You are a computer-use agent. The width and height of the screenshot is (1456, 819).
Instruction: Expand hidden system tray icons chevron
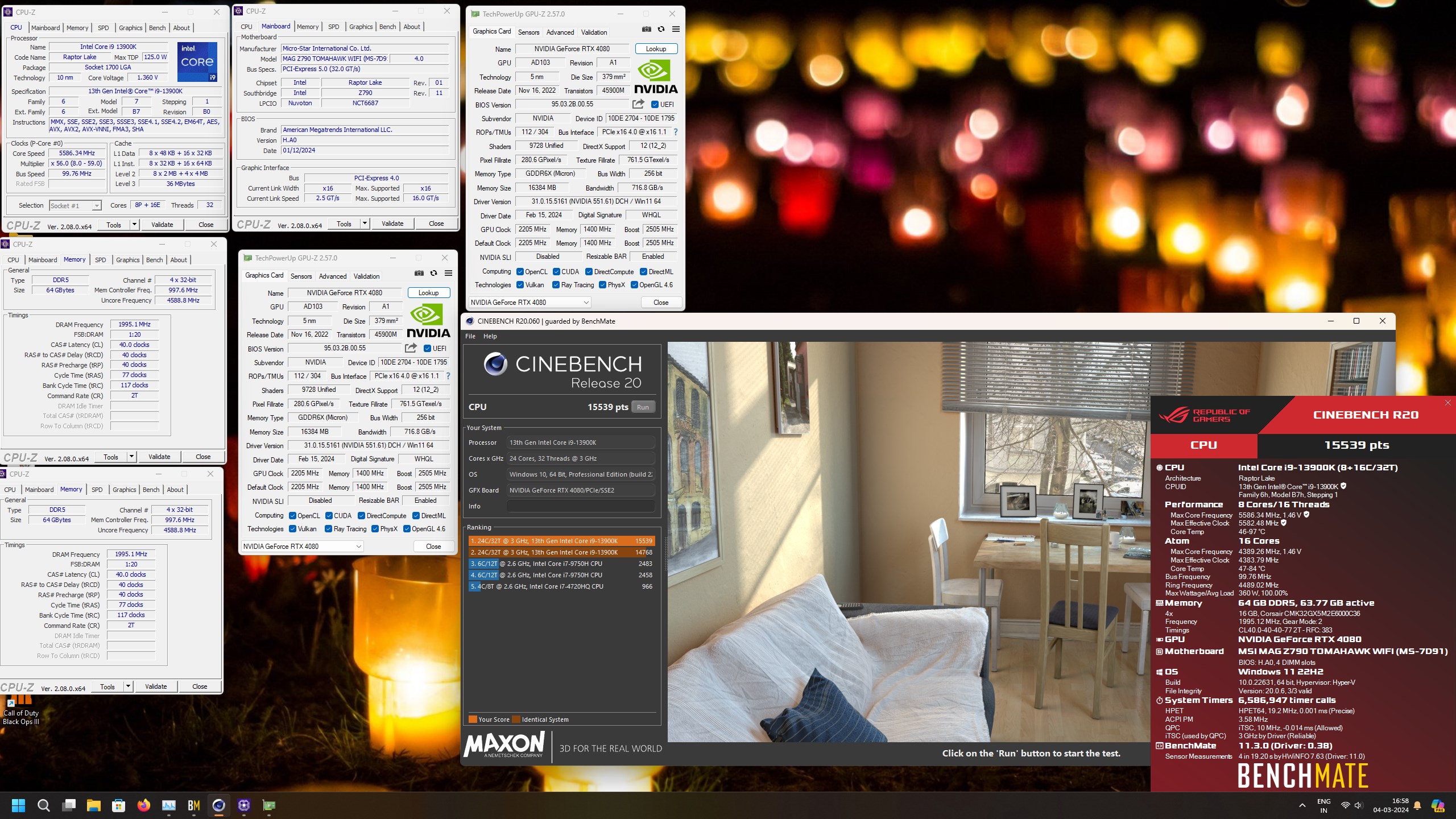point(1302,805)
